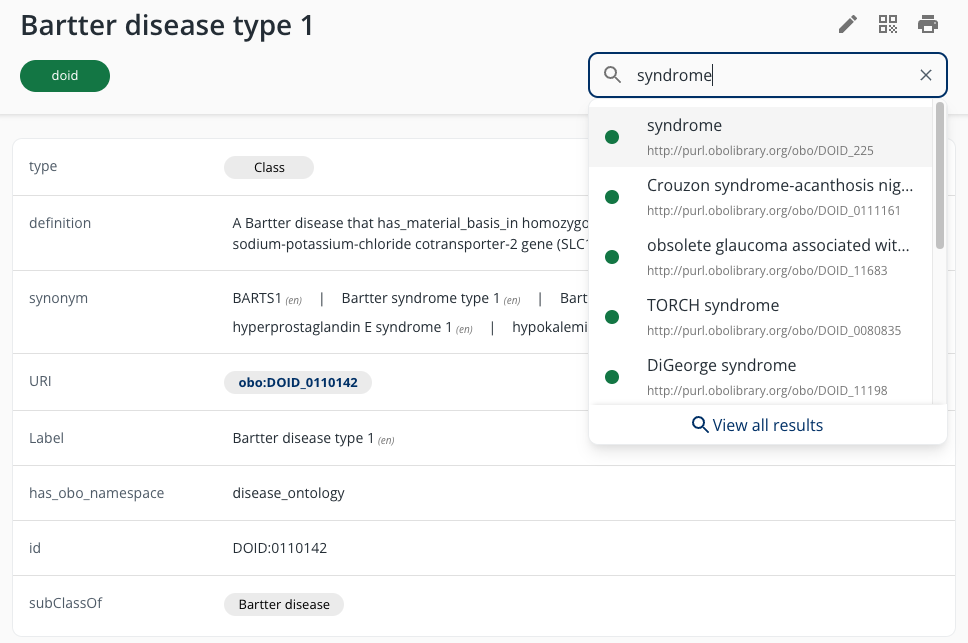Open the QR code icon
Screen dimensions: 968x643
point(887,24)
